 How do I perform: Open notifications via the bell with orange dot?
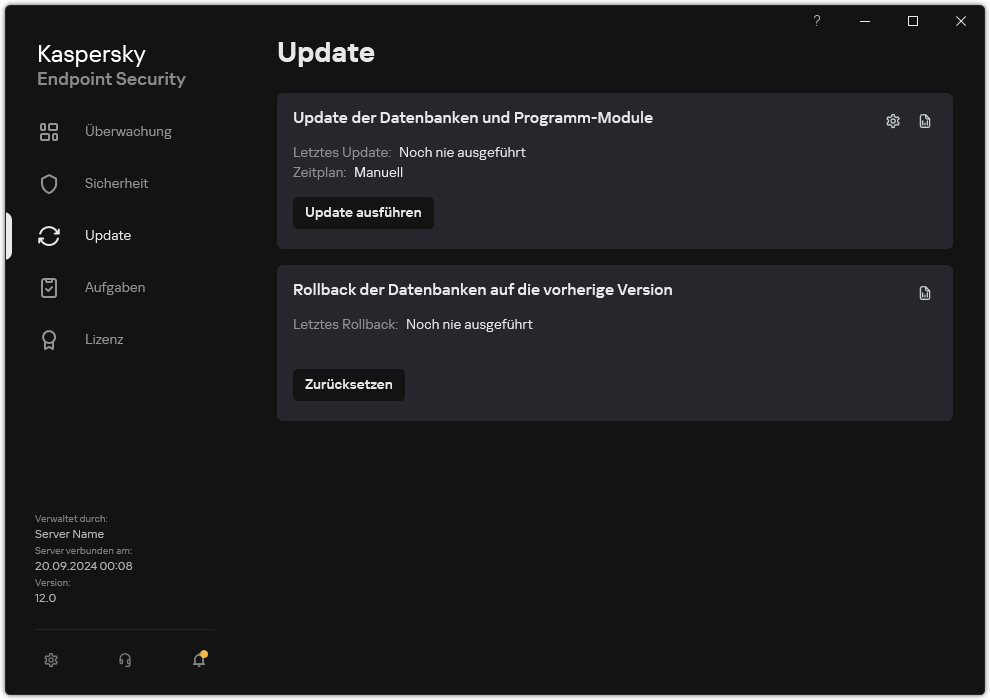pos(198,660)
